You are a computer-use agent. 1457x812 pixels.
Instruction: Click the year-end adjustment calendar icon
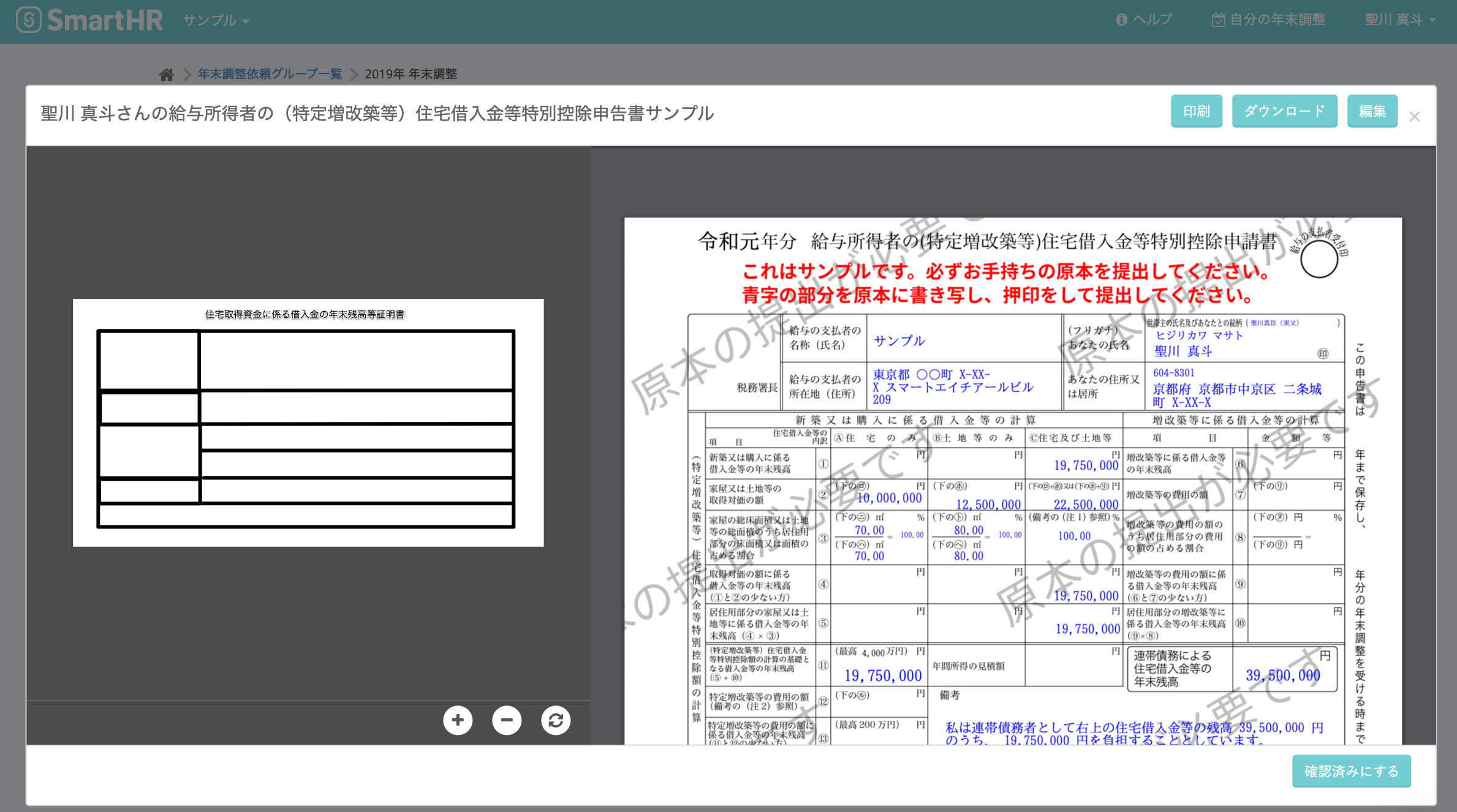tap(1218, 20)
